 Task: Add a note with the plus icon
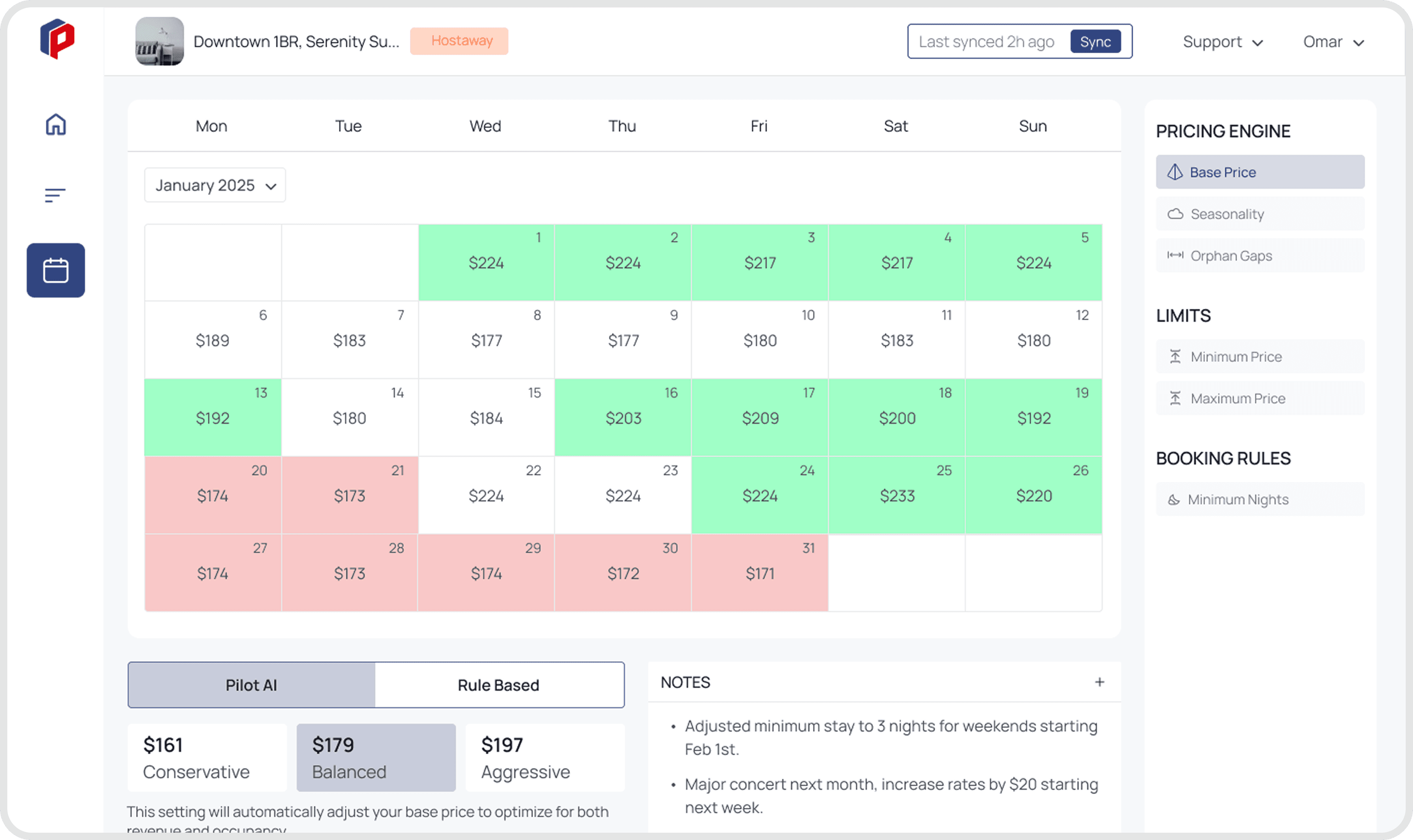pyautogui.click(x=1099, y=682)
